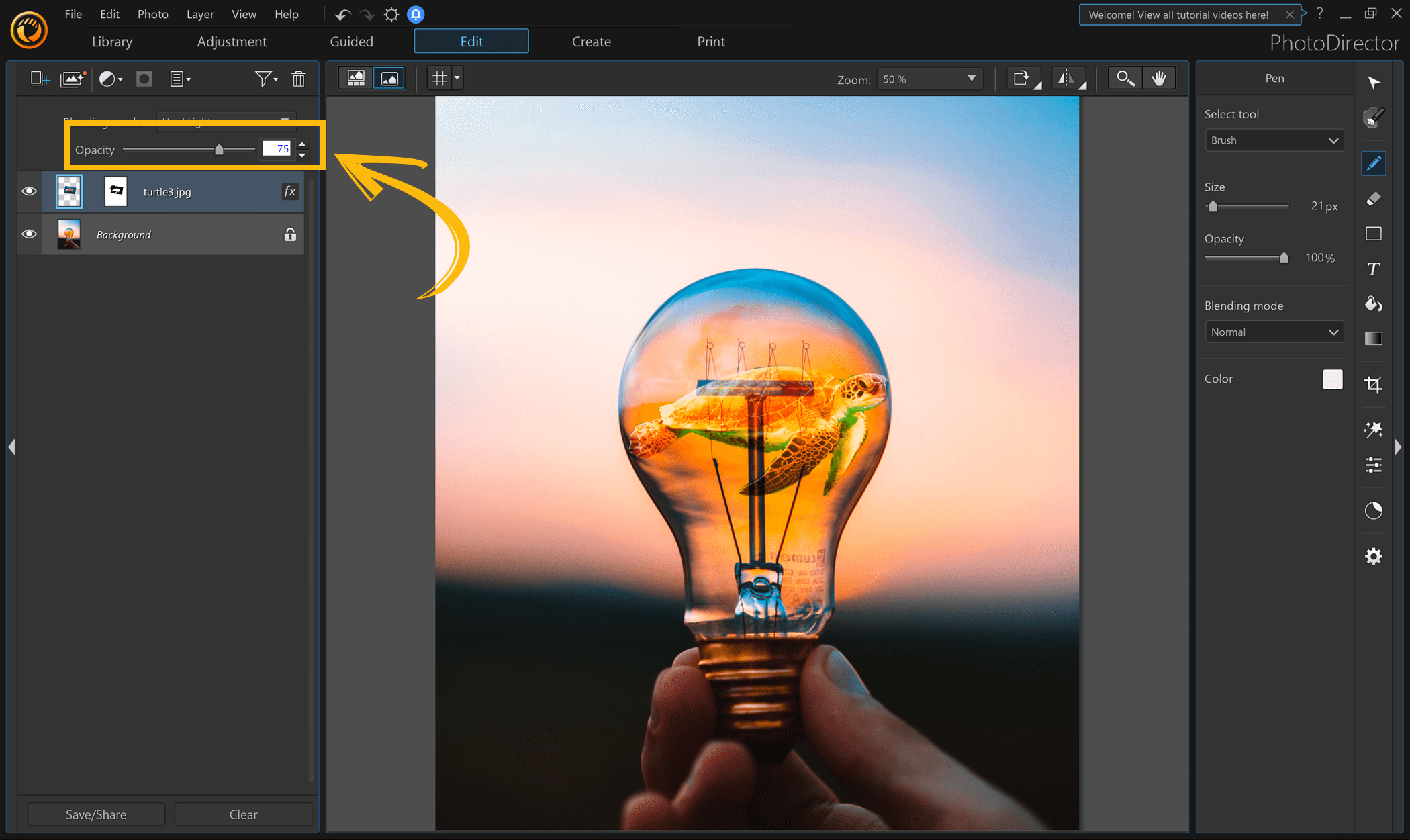Click the Pen color swatch

click(1332, 379)
